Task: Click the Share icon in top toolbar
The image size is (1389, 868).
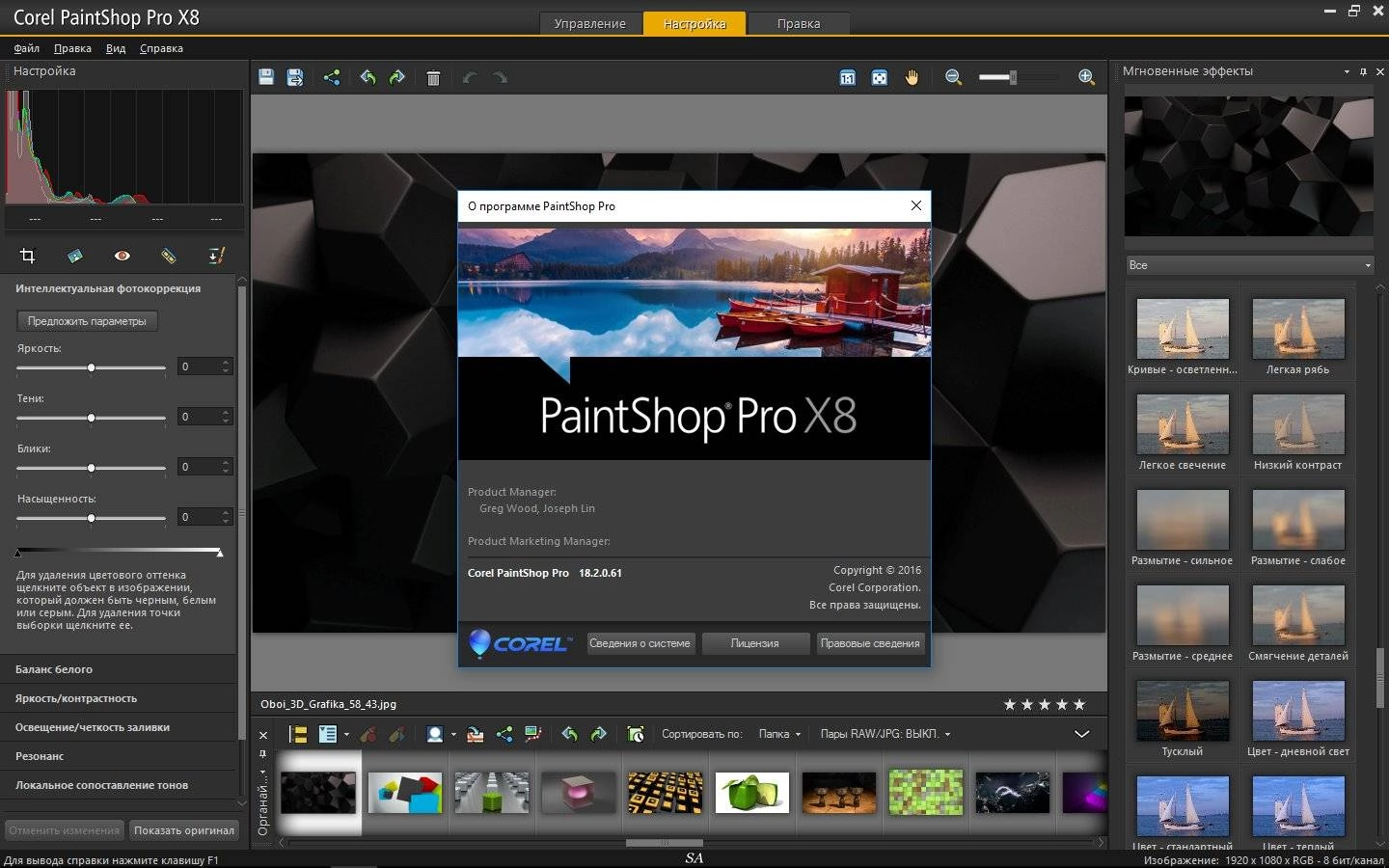Action: 332,77
